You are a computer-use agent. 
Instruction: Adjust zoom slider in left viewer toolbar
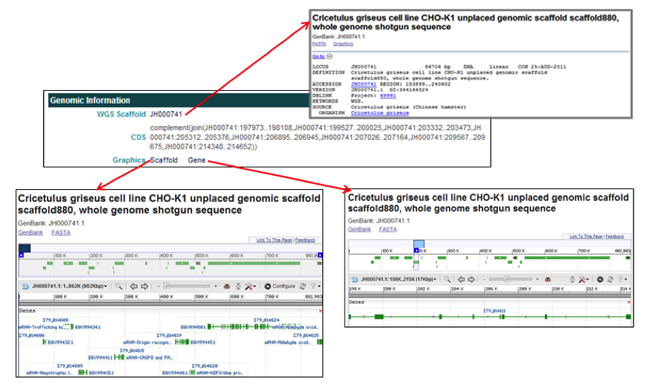pyautogui.click(x=187, y=286)
